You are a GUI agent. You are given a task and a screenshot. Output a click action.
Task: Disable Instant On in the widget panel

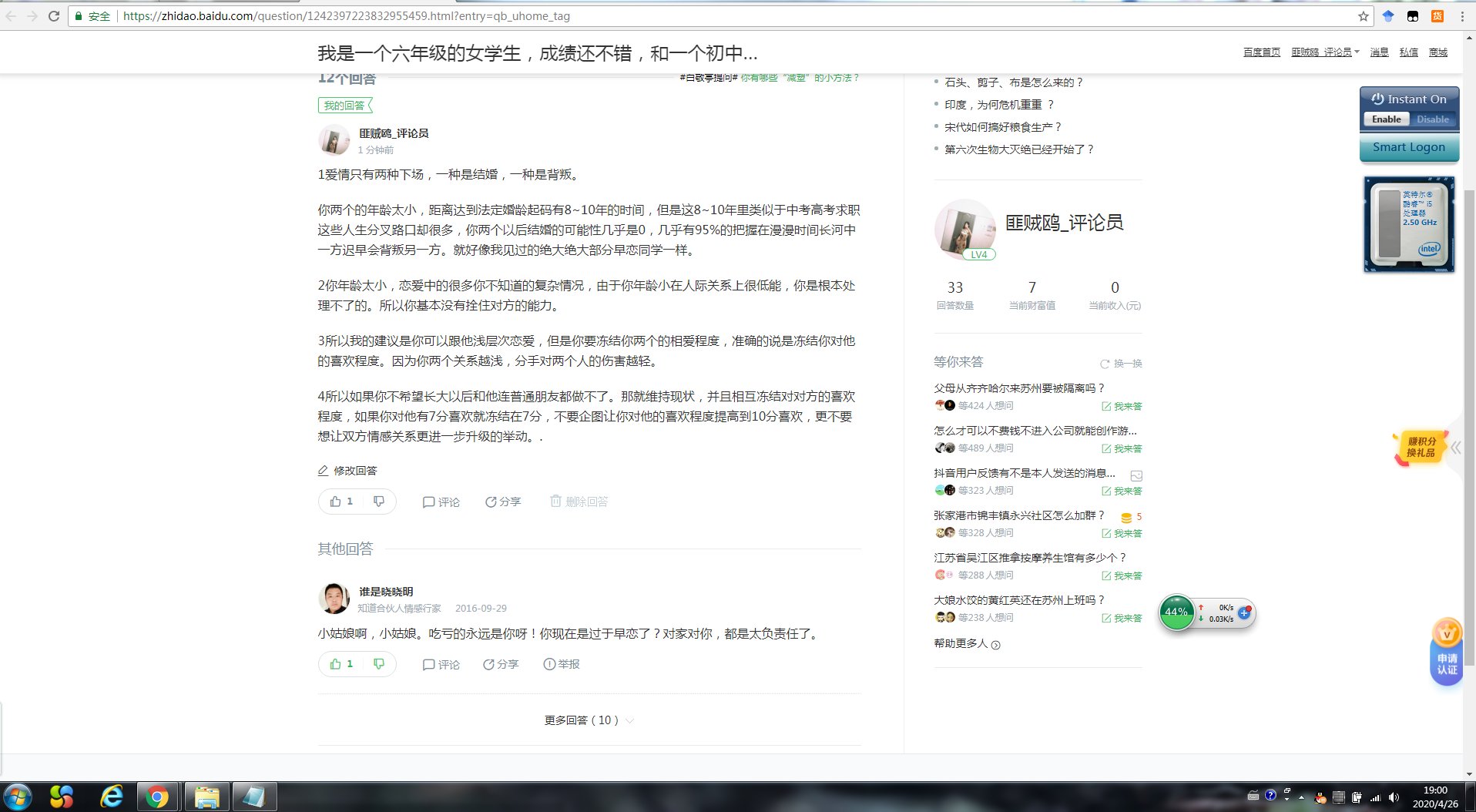(x=1432, y=119)
